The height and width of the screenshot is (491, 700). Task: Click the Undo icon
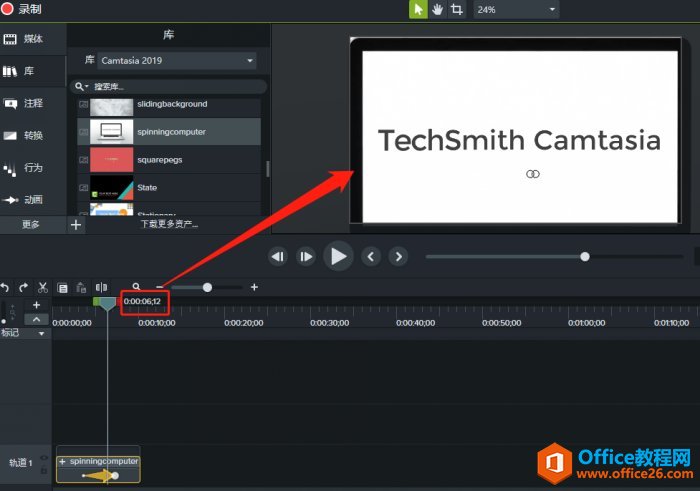pos(5,287)
